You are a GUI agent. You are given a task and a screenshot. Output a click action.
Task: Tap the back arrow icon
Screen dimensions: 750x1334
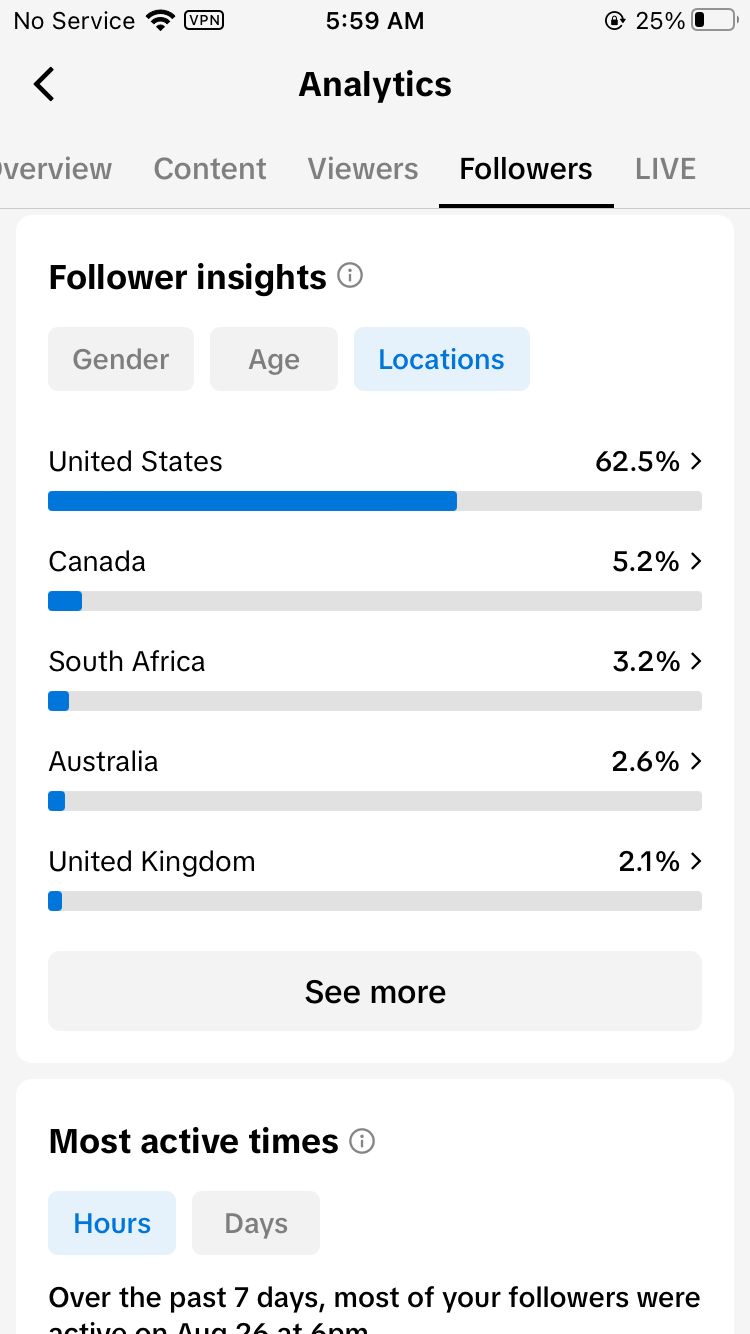point(44,85)
